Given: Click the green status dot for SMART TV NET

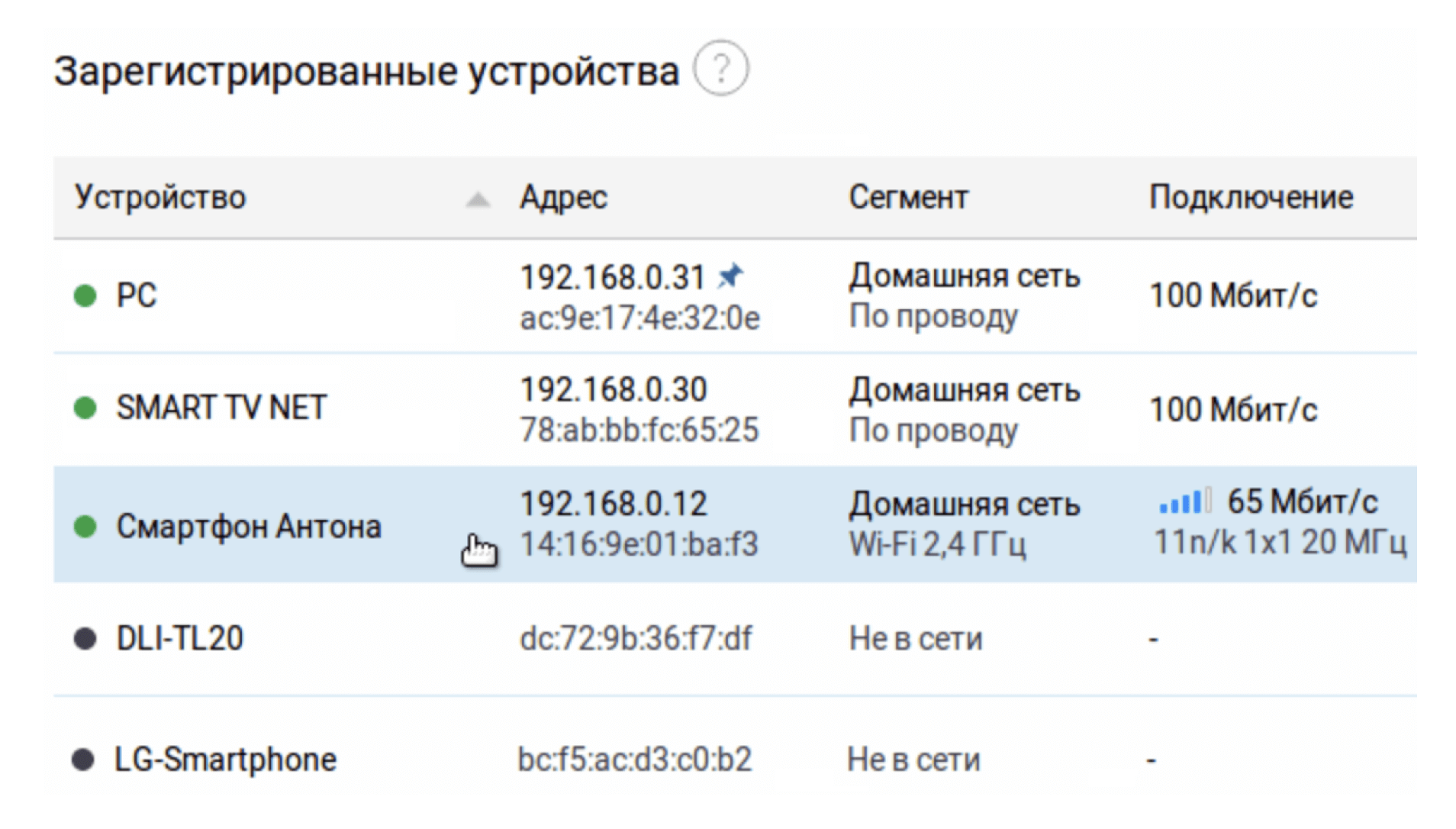Looking at the screenshot, I should click(85, 408).
